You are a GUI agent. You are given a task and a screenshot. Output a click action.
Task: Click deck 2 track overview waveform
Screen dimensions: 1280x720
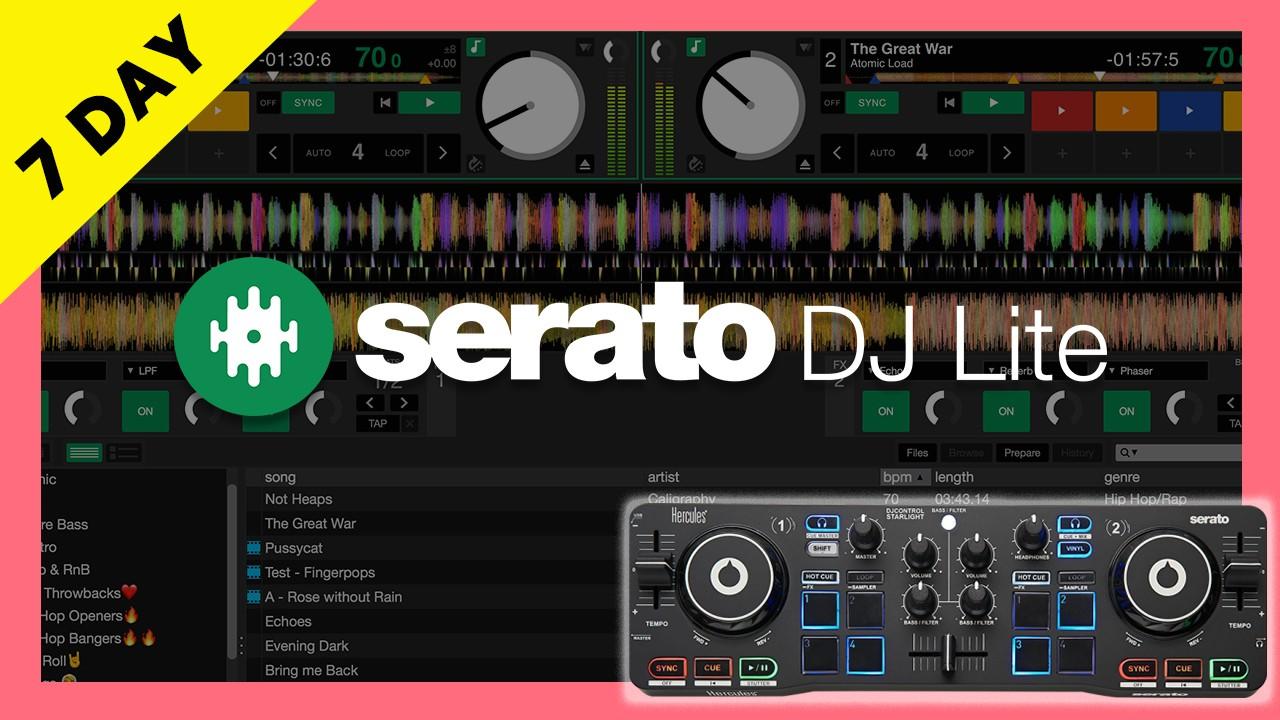click(x=1045, y=77)
